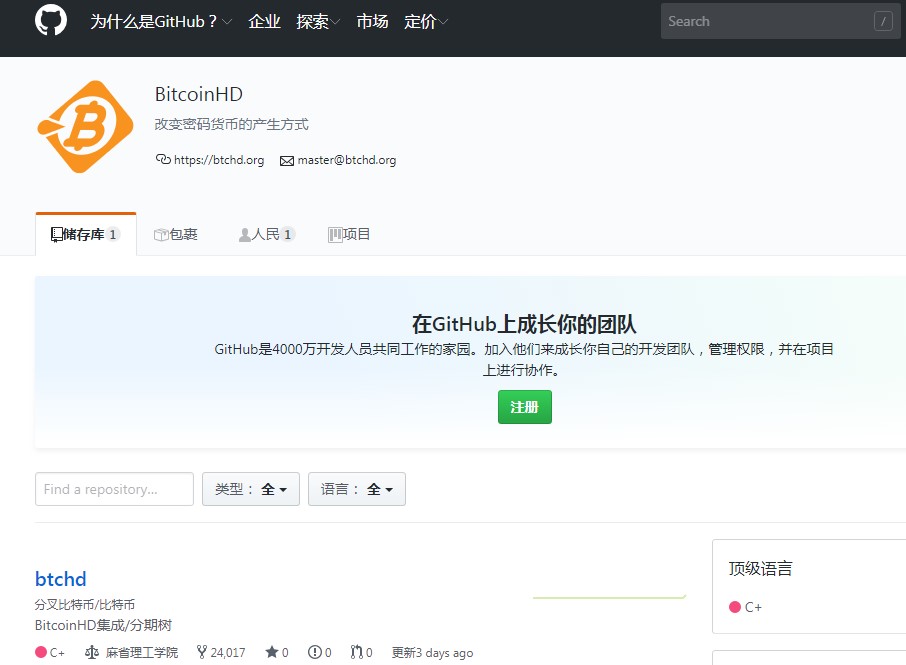Click the btchd activity sparkline graph
The height and width of the screenshot is (665, 906).
[x=609, y=596]
